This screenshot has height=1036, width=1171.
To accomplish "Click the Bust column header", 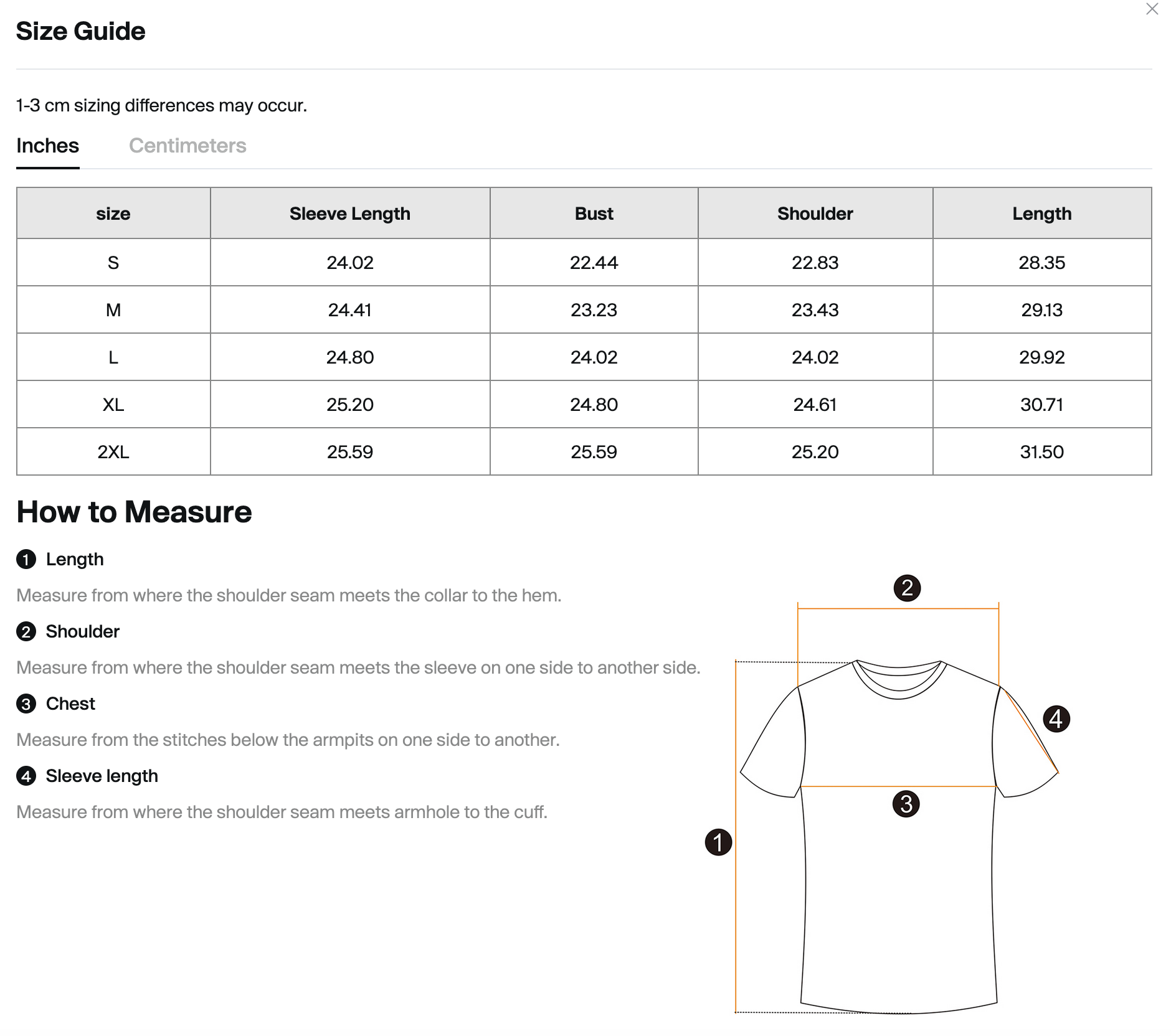I will coord(594,214).
